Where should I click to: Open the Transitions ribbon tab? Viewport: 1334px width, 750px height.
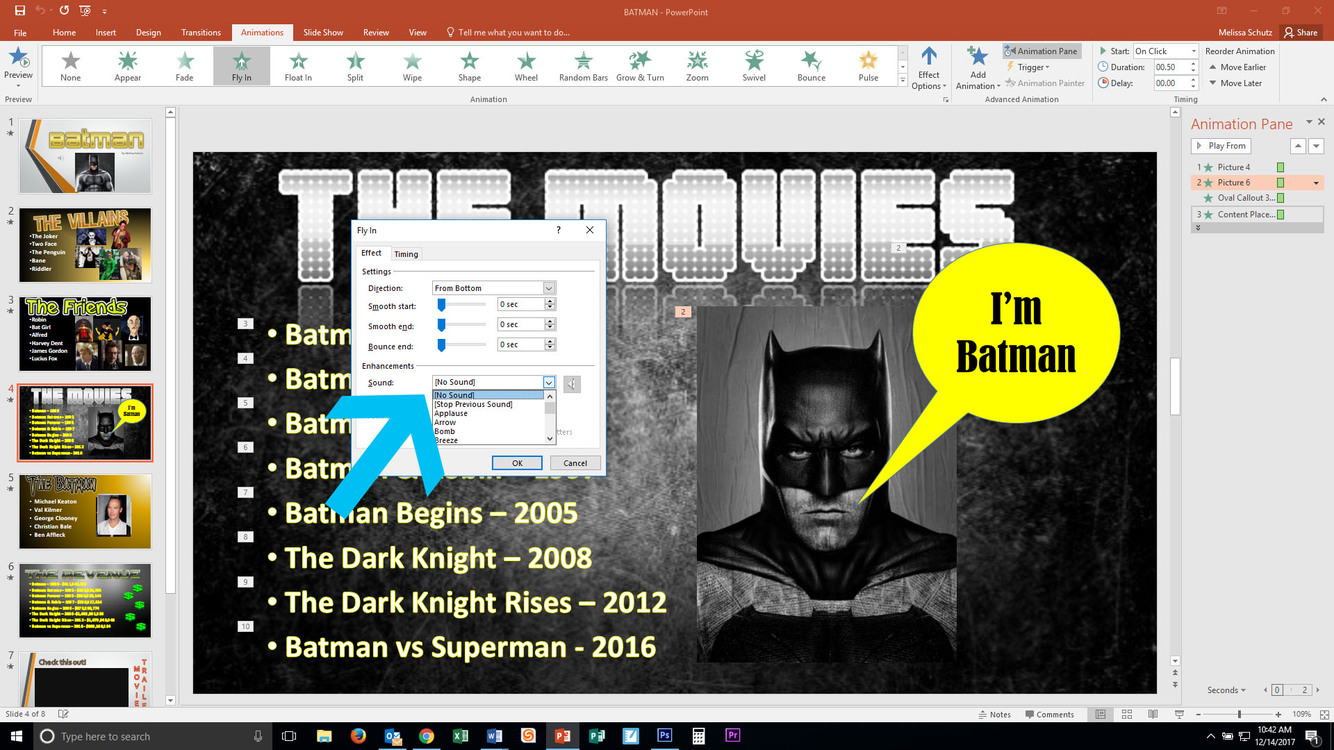click(201, 32)
